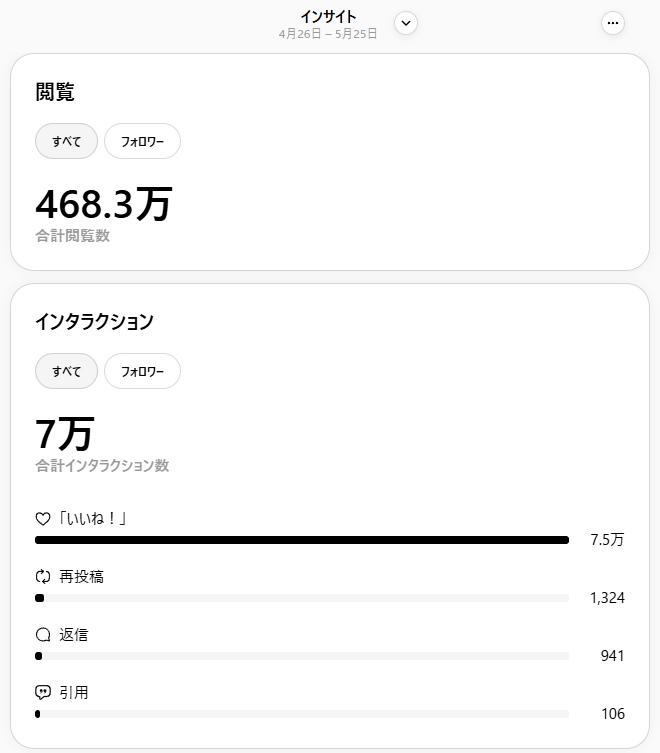Click the reply bubble icon beside 返信
The width and height of the screenshot is (660, 753).
tap(43, 635)
